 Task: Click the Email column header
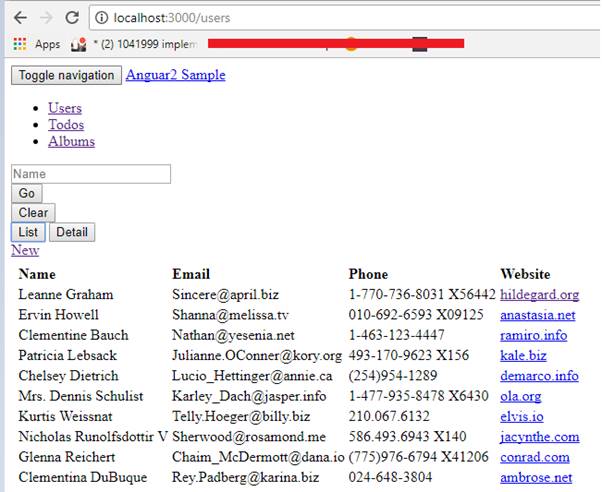(x=191, y=274)
